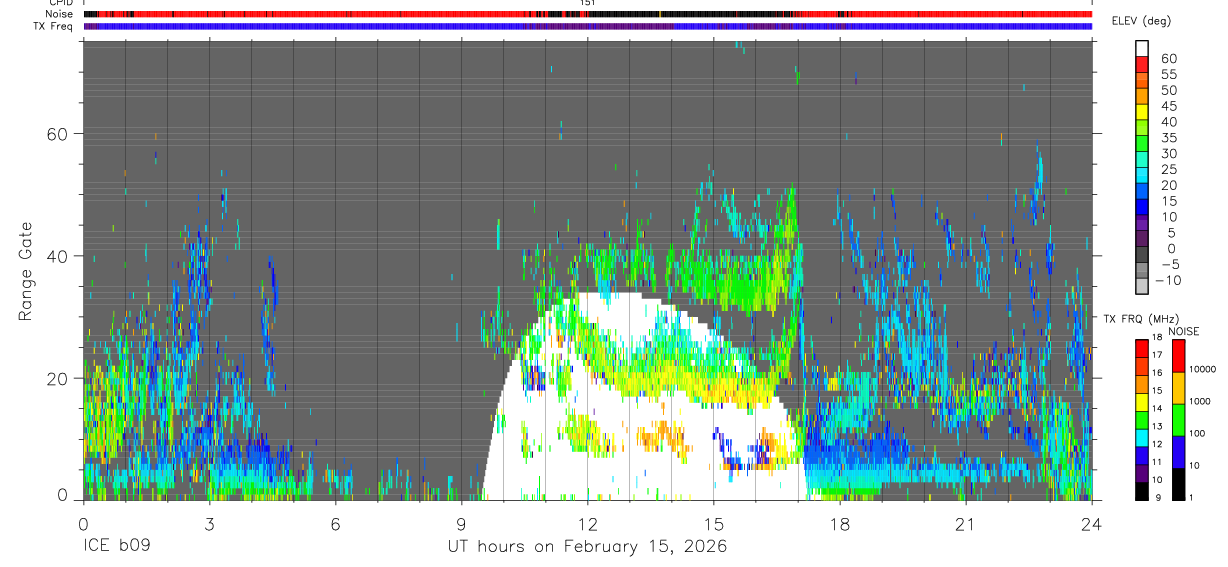
Task: Click the 21 tick label on UT hours axis
Action: tap(965, 524)
